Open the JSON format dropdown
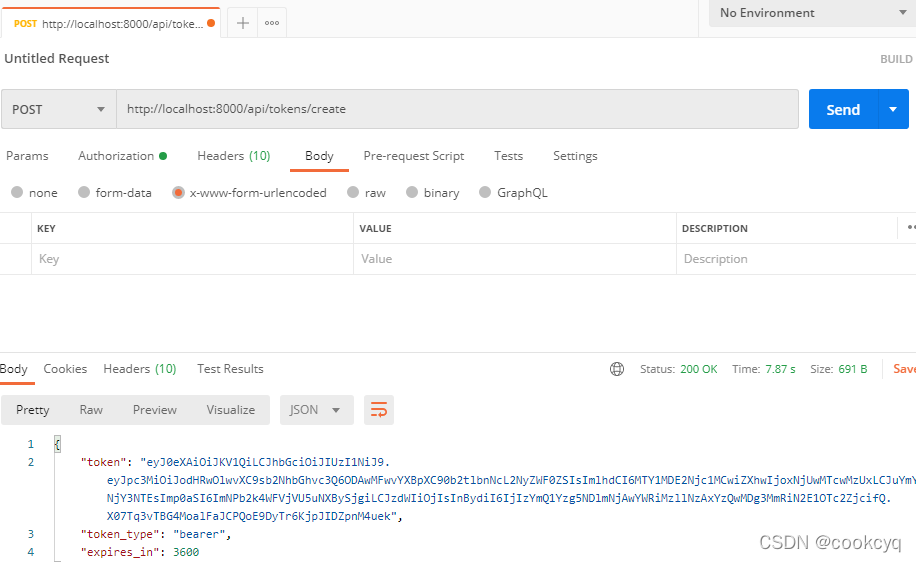Screen dimensions: 916x562 [x=317, y=410]
